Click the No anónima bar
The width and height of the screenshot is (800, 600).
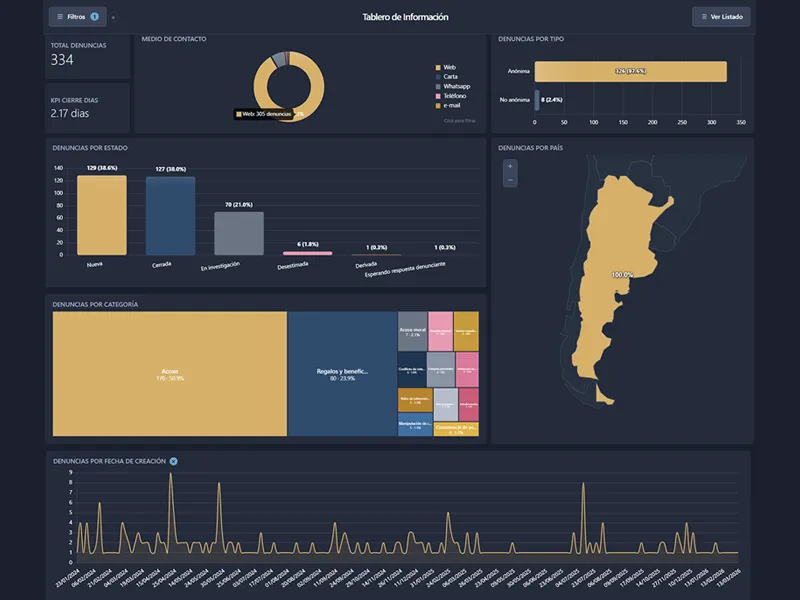point(537,100)
